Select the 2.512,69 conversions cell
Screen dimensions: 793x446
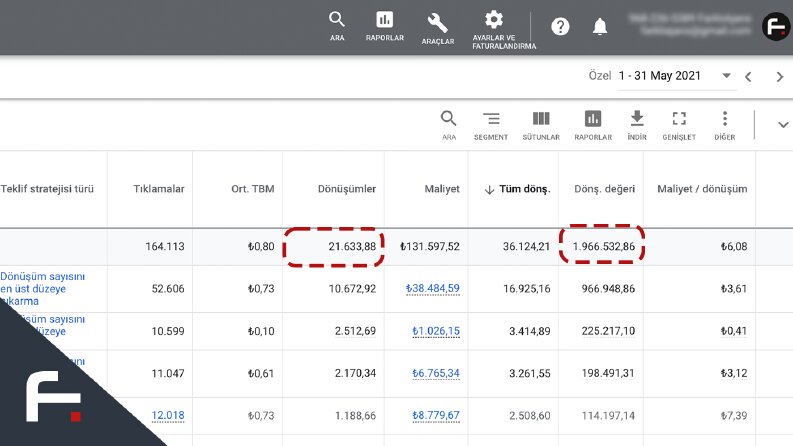click(355, 331)
